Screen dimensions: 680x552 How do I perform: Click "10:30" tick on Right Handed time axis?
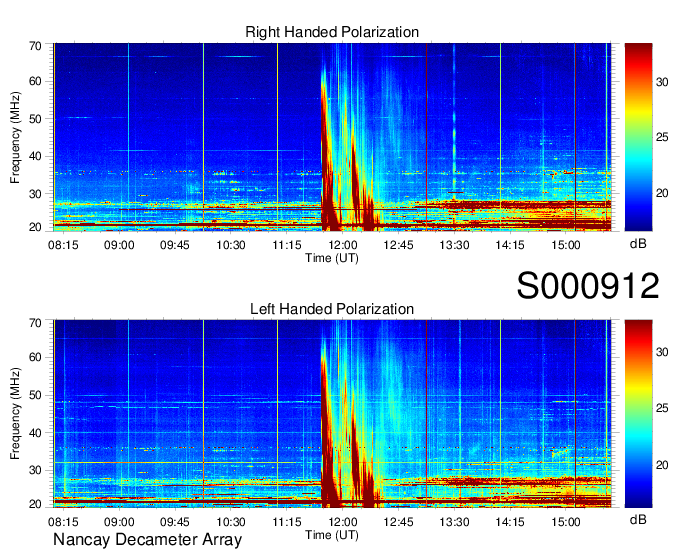click(x=231, y=245)
